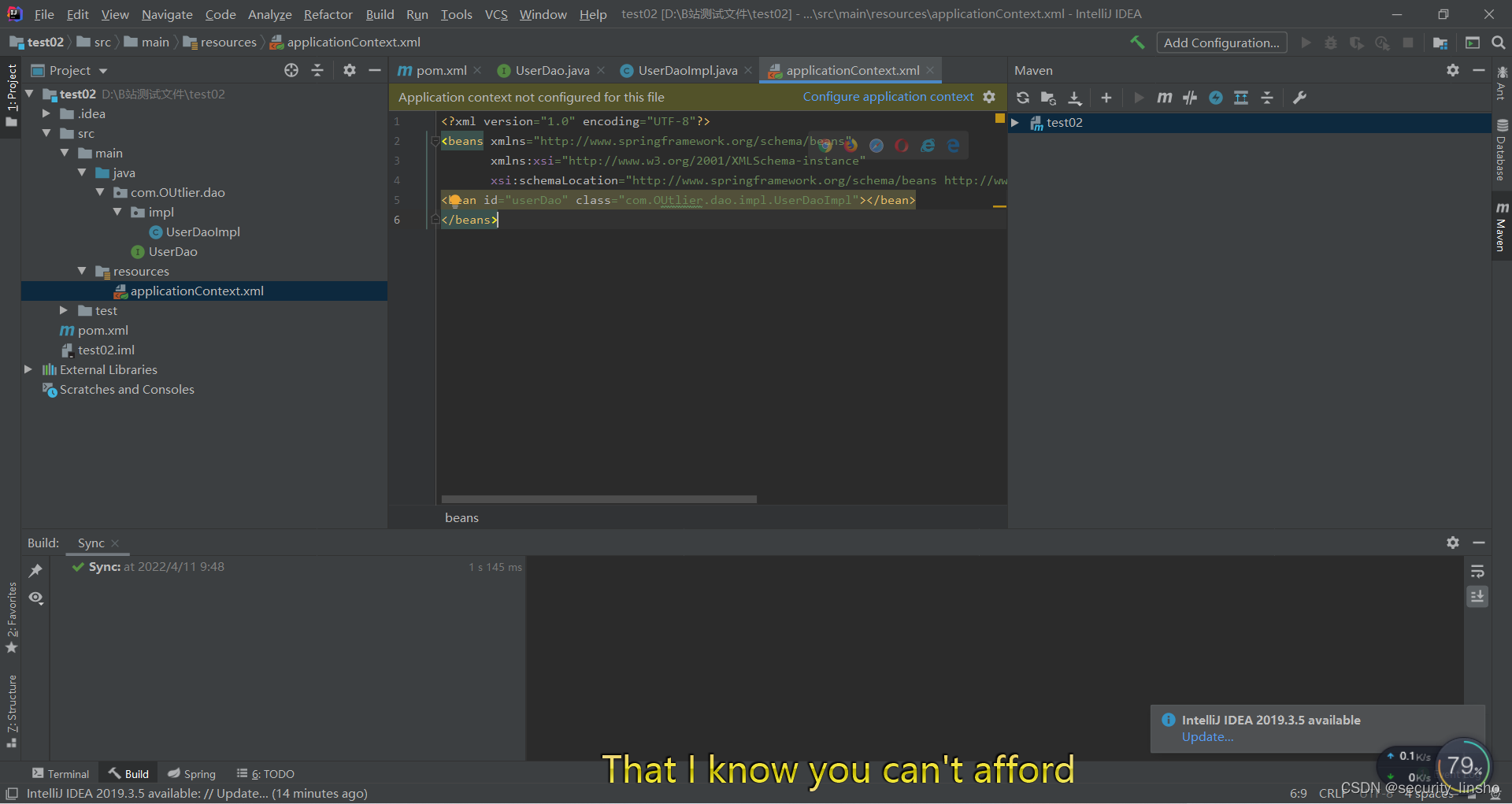Open the VCS menu
1512x804 pixels.
(496, 14)
